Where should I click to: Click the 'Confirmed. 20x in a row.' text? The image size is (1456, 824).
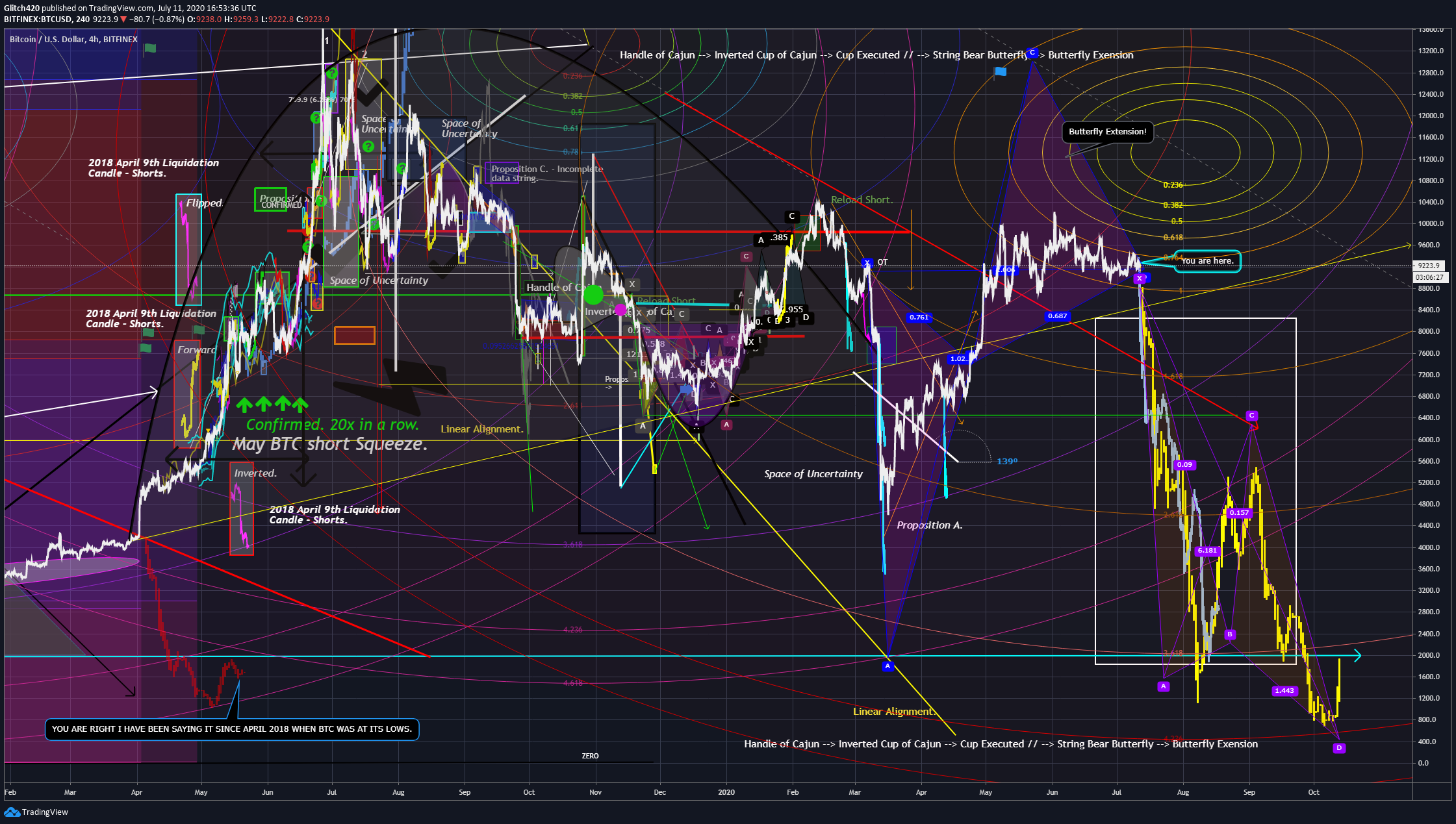tap(333, 425)
